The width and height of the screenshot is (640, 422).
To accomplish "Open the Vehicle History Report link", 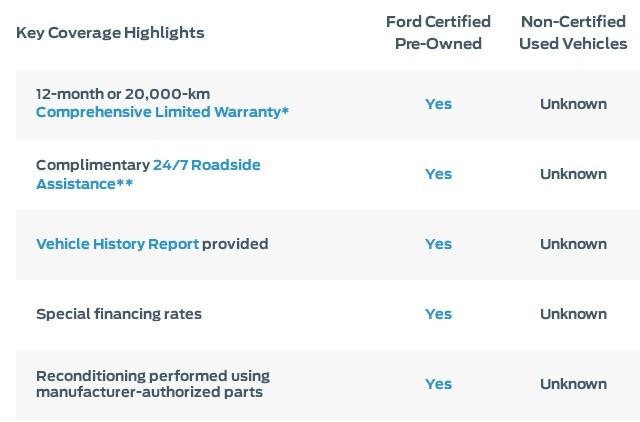I will (118, 244).
